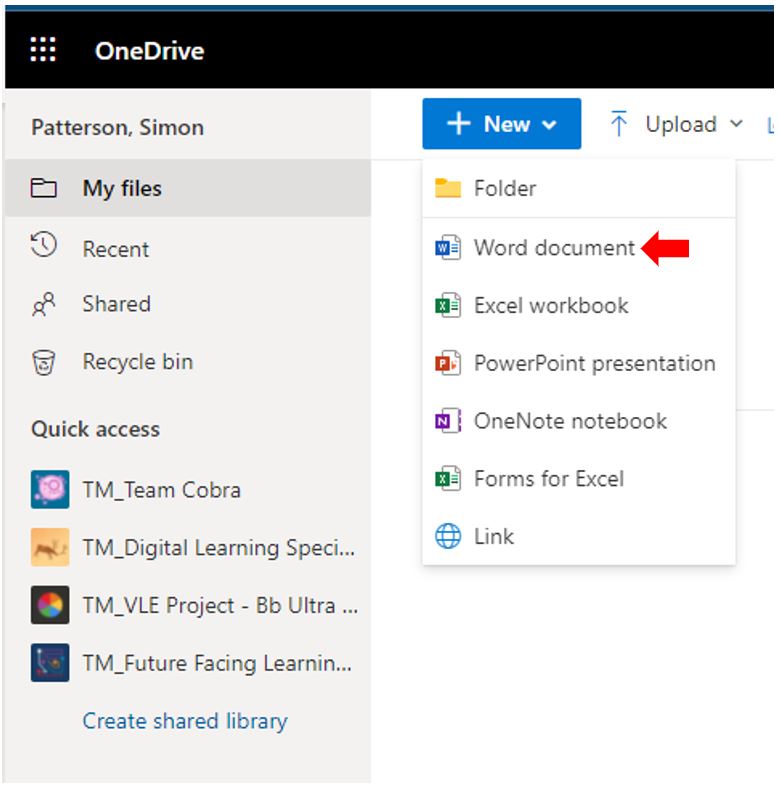Screen dimensions: 778x788
Task: Click Create shared library link
Action: pos(185,721)
